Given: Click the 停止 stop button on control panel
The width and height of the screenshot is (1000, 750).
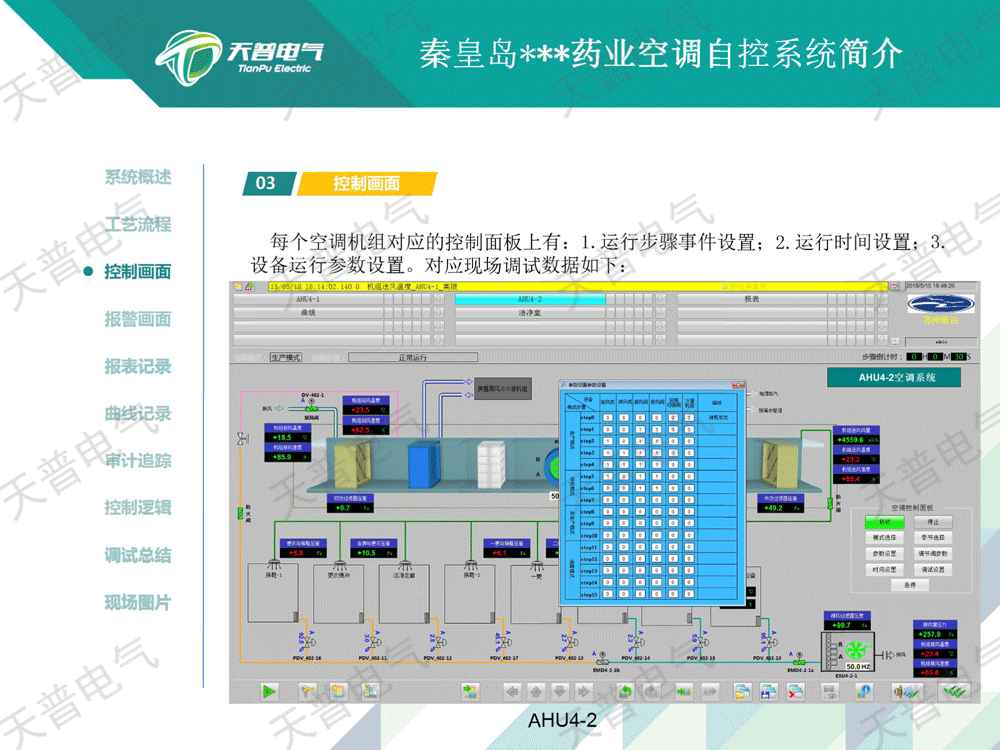Looking at the screenshot, I should tap(933, 522).
